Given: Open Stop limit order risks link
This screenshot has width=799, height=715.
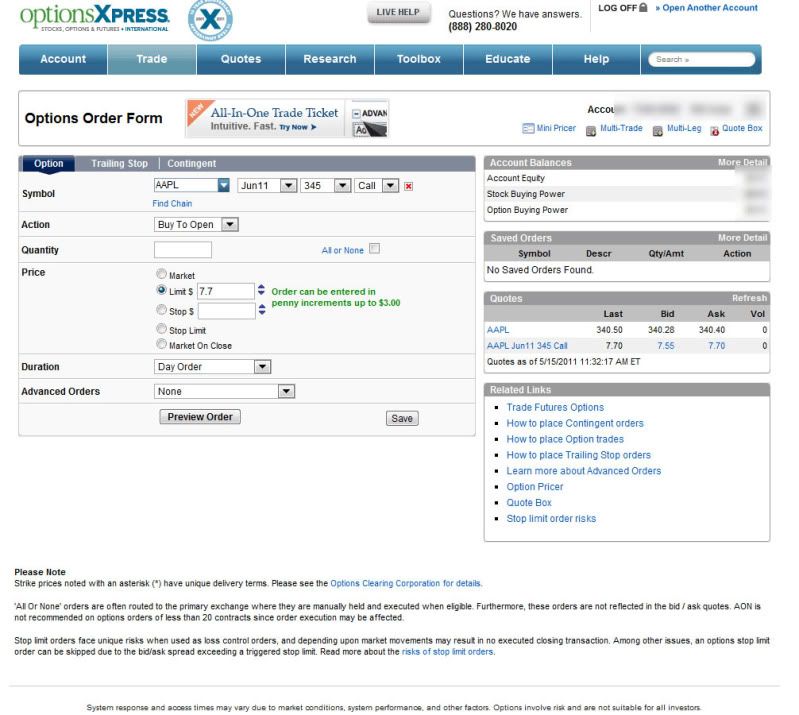Looking at the screenshot, I should (x=551, y=519).
